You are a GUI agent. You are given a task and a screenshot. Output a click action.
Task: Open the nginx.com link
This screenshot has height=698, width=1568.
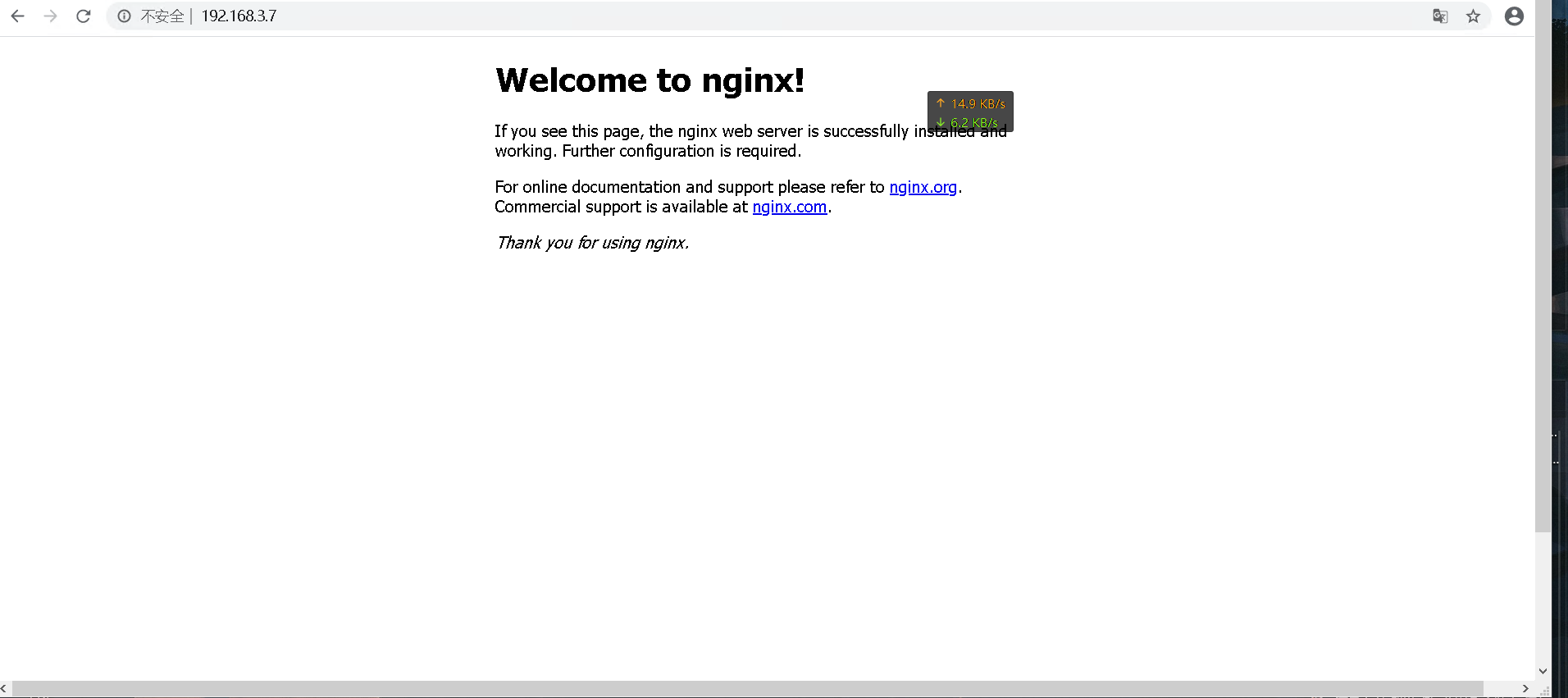coord(789,207)
